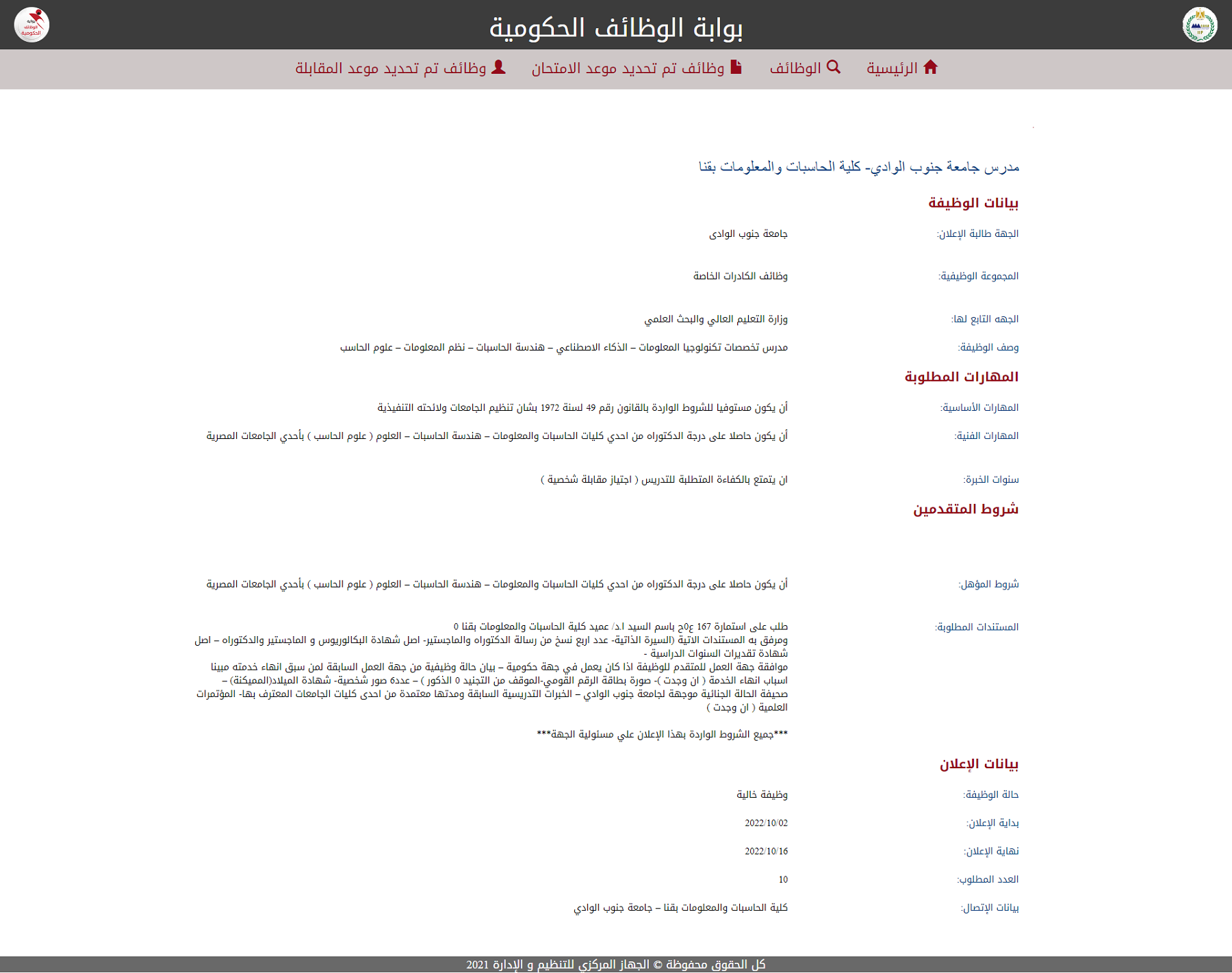The image size is (1232, 973).
Task: Select the شروط المتقدمين section heading
Action: (x=965, y=509)
